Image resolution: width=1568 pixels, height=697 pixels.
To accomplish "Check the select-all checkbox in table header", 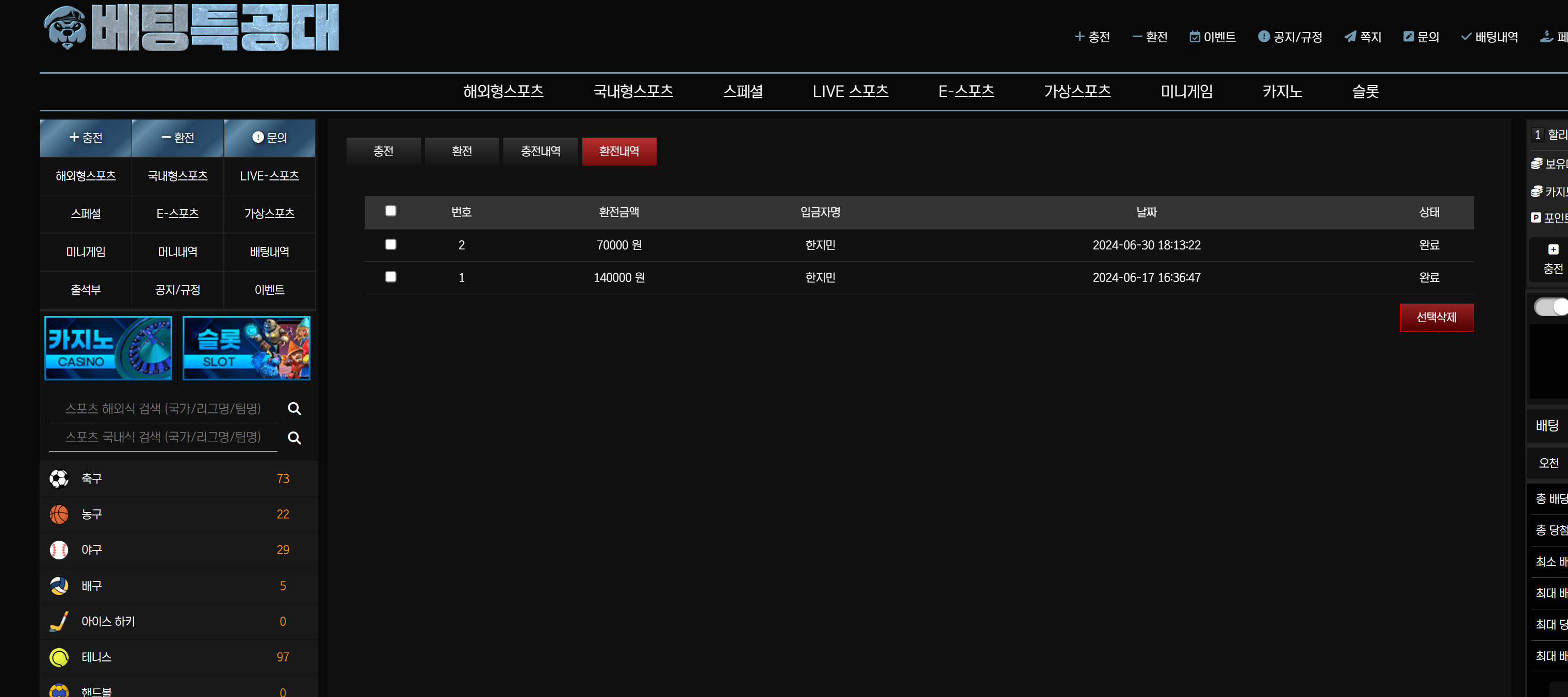I will click(x=391, y=211).
